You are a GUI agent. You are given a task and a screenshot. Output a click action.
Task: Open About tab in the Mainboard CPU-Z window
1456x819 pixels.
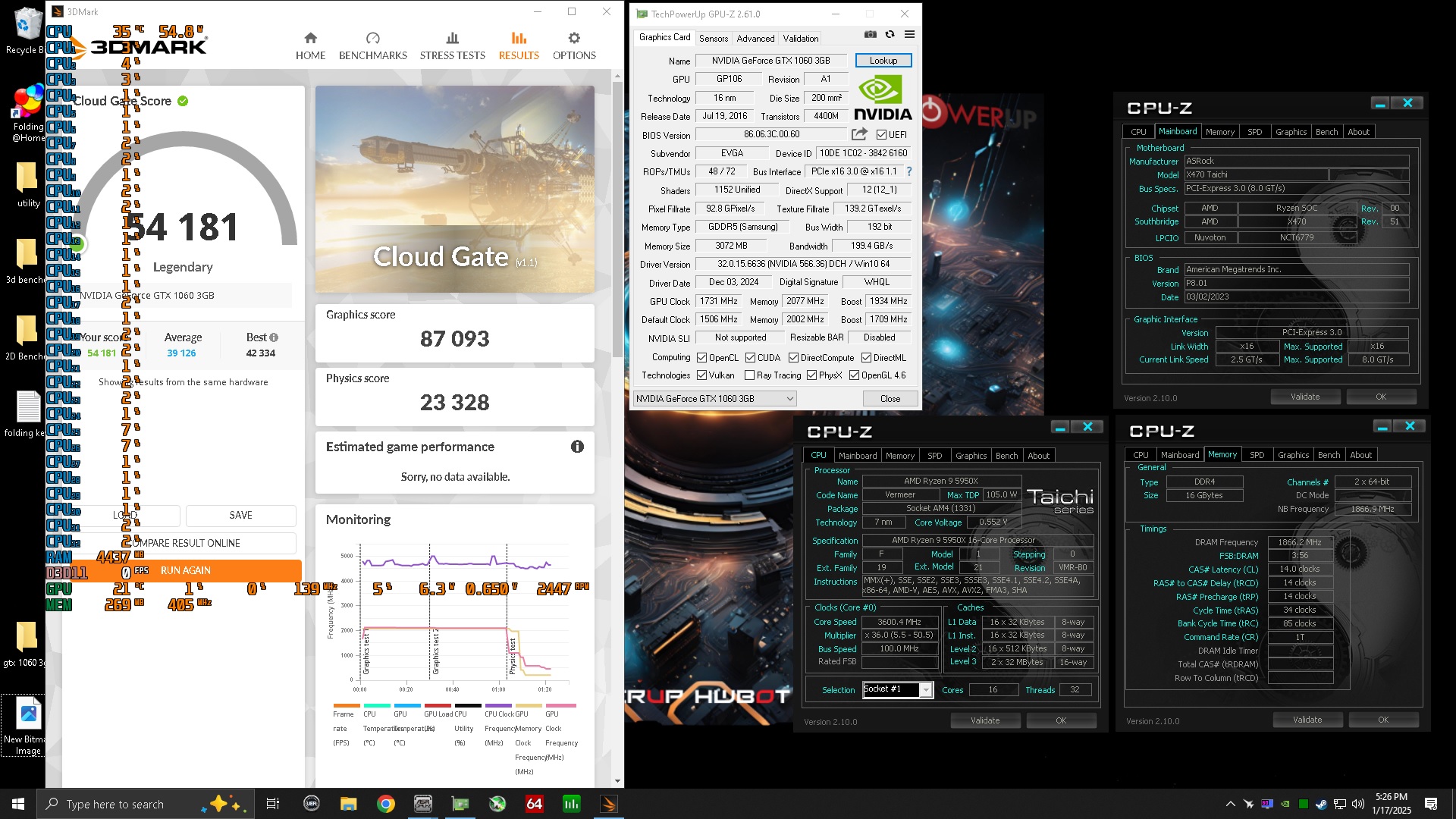(1358, 132)
